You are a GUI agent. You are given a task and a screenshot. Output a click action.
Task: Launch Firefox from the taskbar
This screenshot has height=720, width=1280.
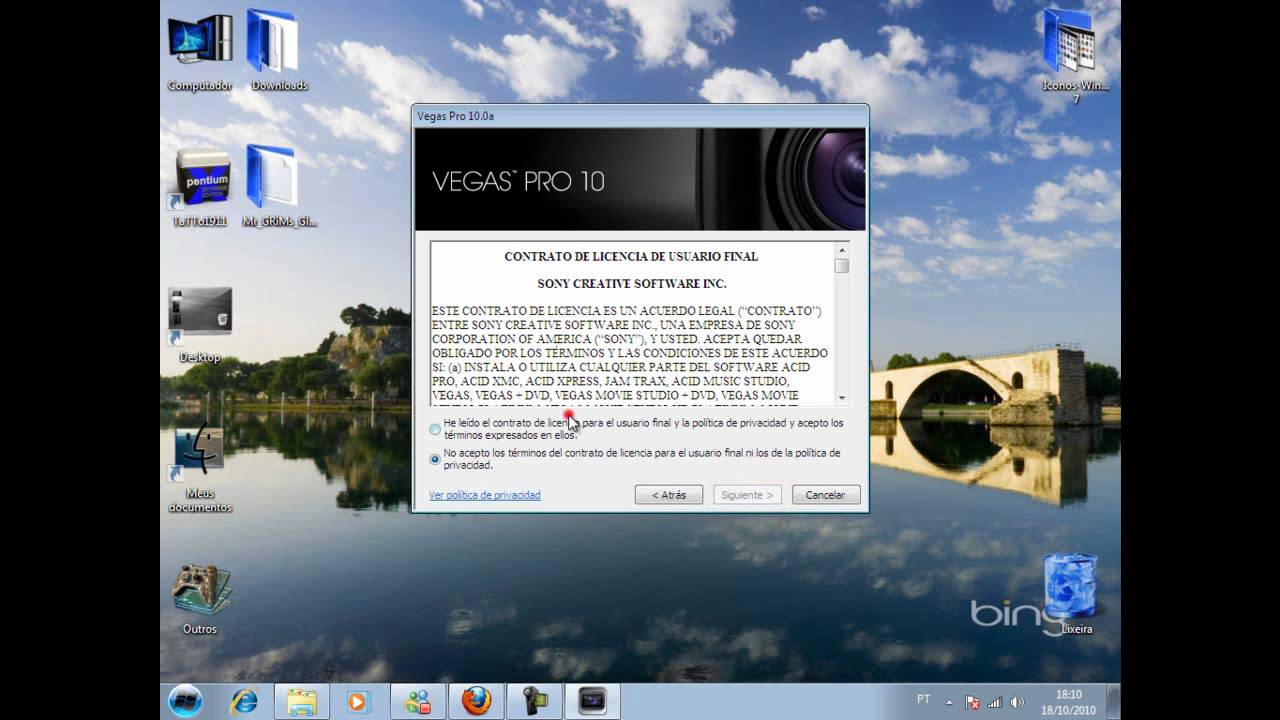476,701
